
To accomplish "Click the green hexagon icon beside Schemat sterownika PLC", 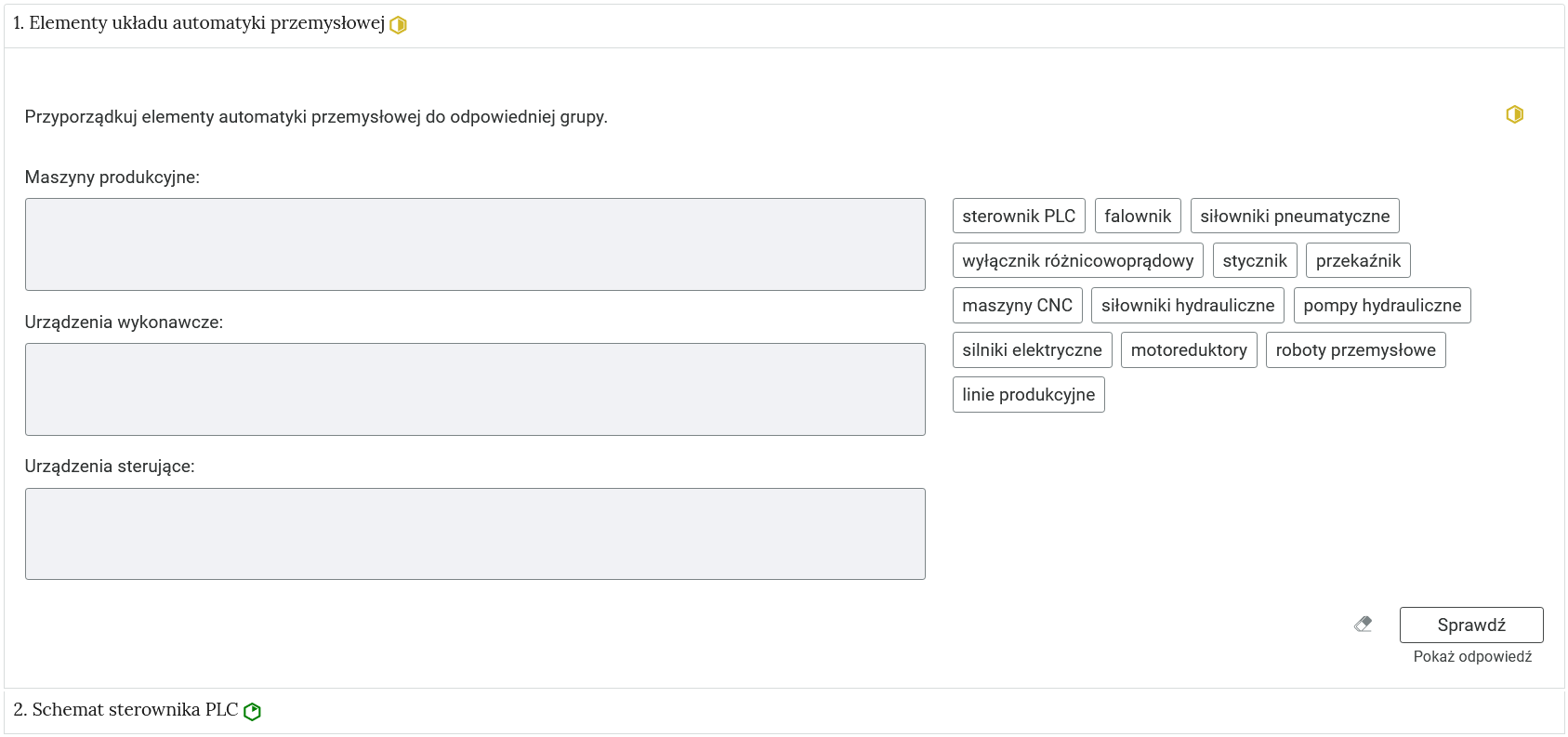I will click(252, 712).
